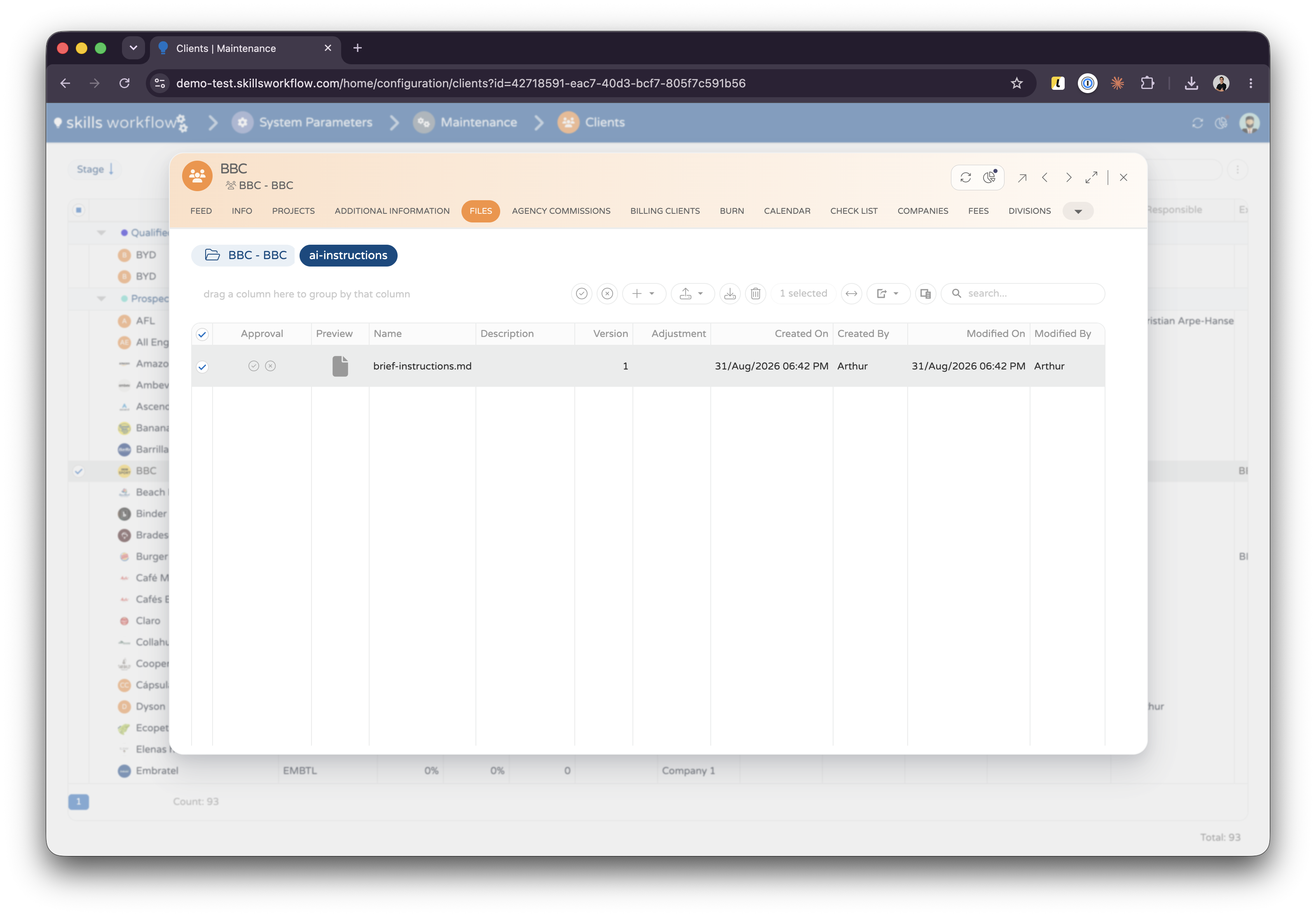Navigate to BBC - BBC root folder
Image resolution: width=1316 pixels, height=917 pixels.
[244, 255]
